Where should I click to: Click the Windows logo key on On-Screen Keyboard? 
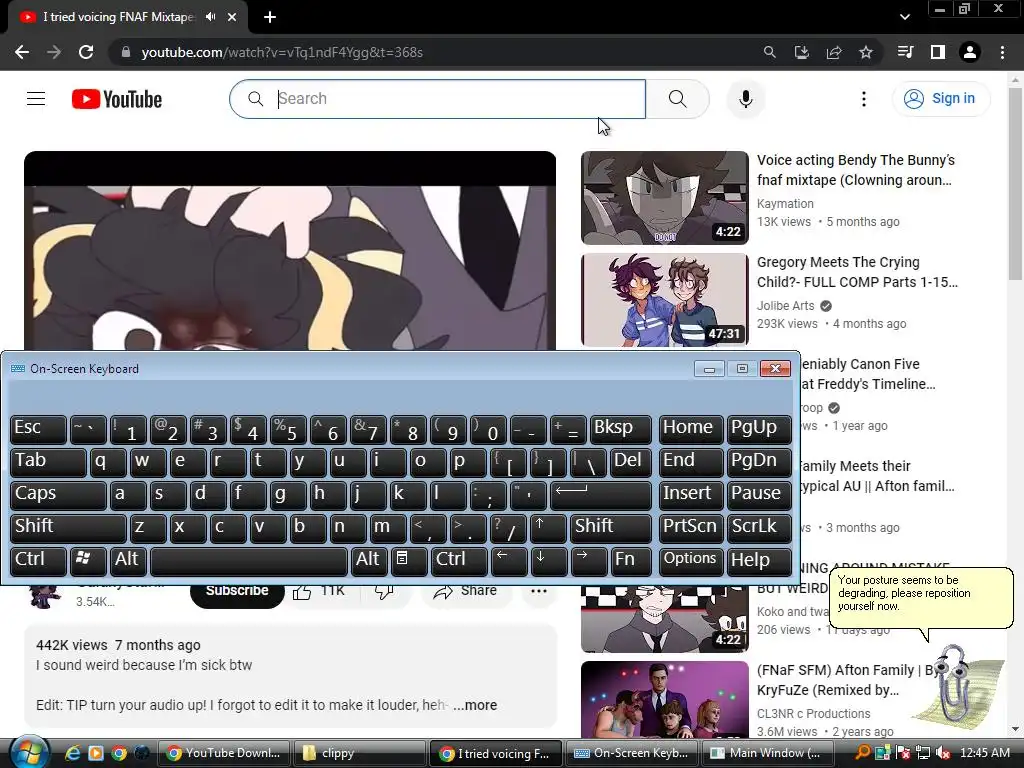(88, 560)
